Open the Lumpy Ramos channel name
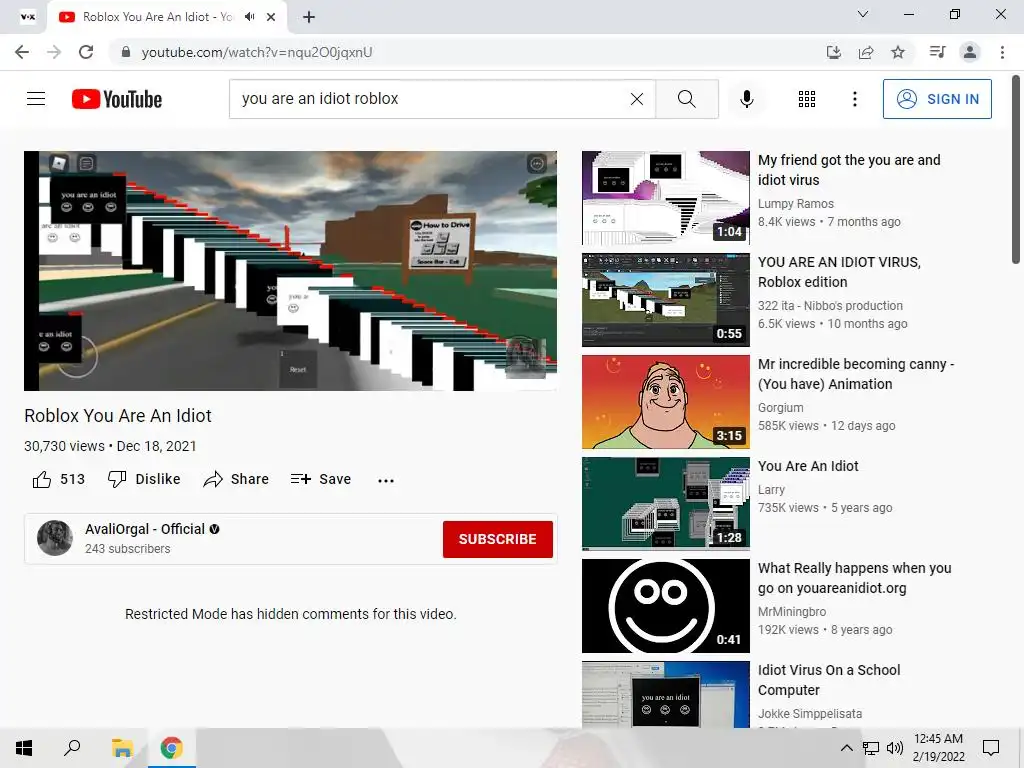Screen dimensions: 1024x768 tap(795, 204)
